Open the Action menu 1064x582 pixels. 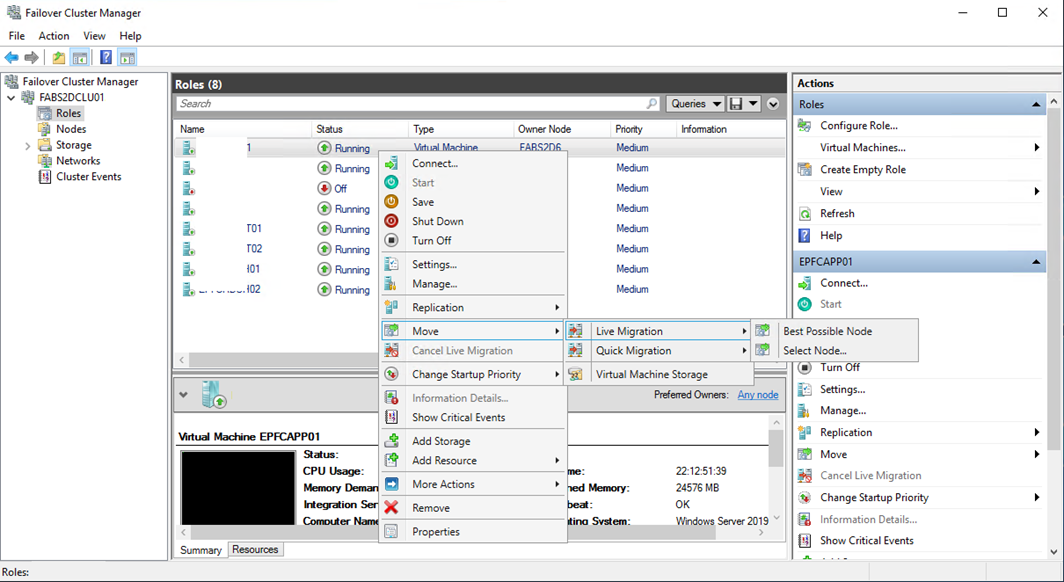point(54,36)
